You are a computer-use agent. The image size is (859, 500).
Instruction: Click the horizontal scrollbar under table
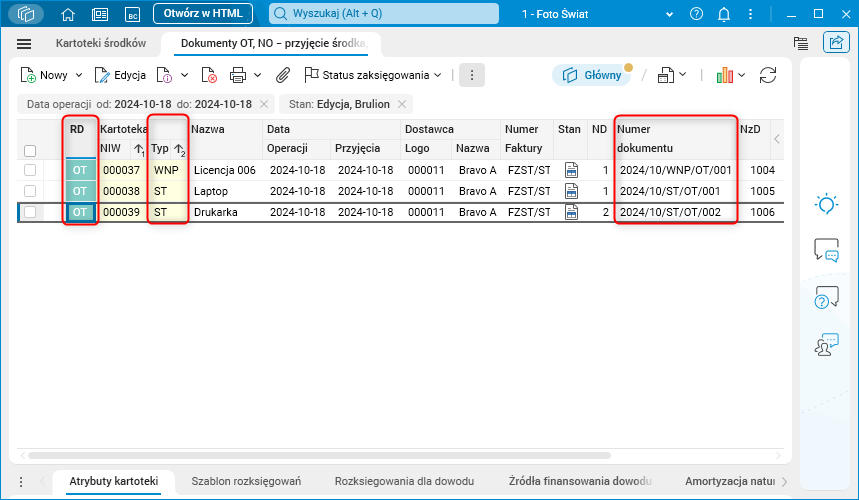click(x=319, y=456)
